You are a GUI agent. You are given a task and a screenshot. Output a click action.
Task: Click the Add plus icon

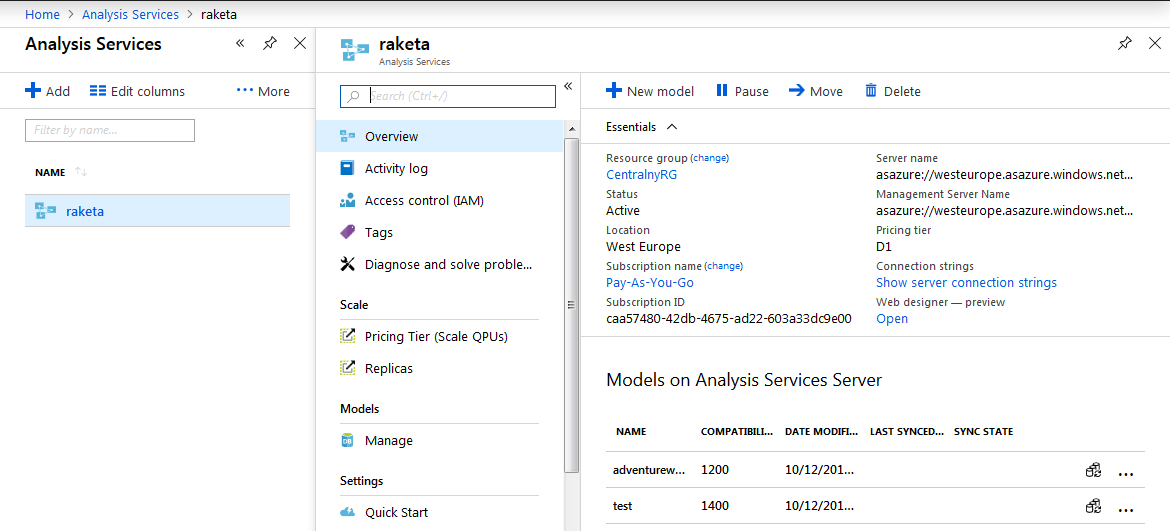[32, 91]
